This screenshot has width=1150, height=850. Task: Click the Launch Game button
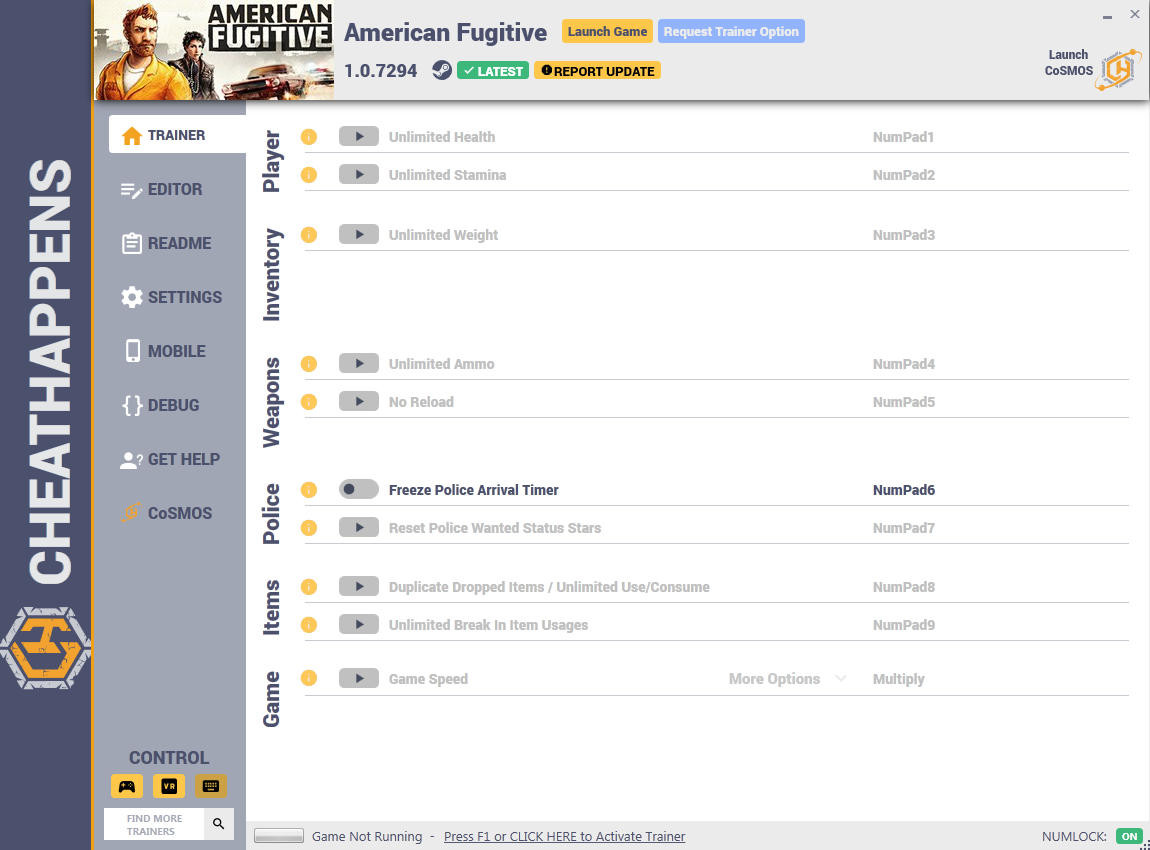tap(607, 32)
